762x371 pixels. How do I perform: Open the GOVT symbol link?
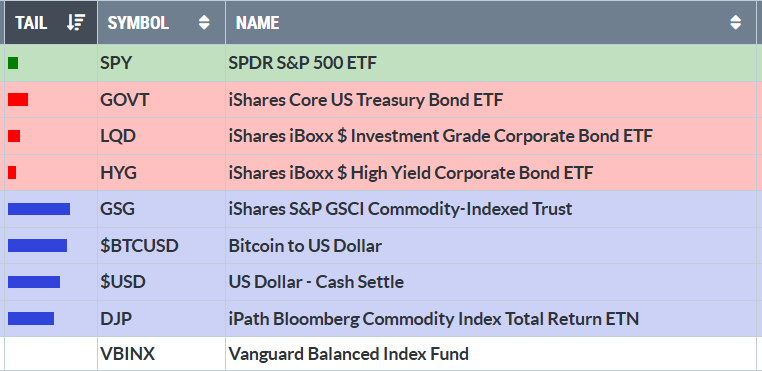pyautogui.click(x=124, y=100)
